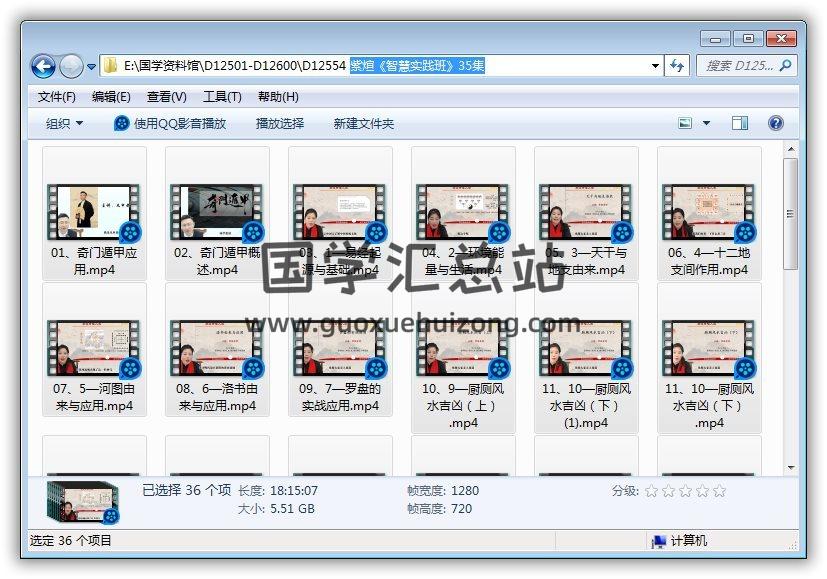Click 新建文件夹 button
Viewport: 827px width, 579px height.
pyautogui.click(x=363, y=124)
